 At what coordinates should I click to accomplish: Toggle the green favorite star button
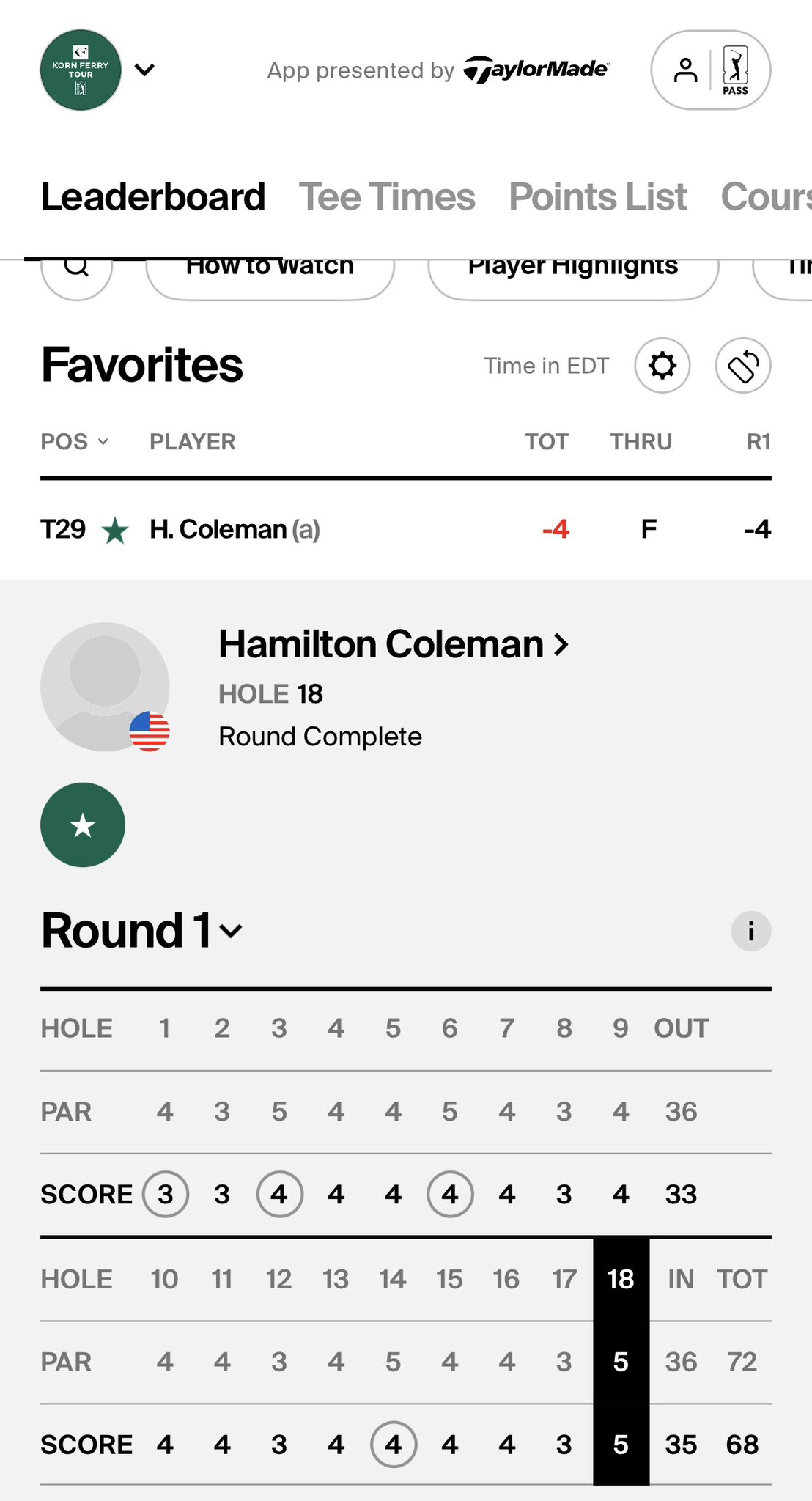[83, 825]
